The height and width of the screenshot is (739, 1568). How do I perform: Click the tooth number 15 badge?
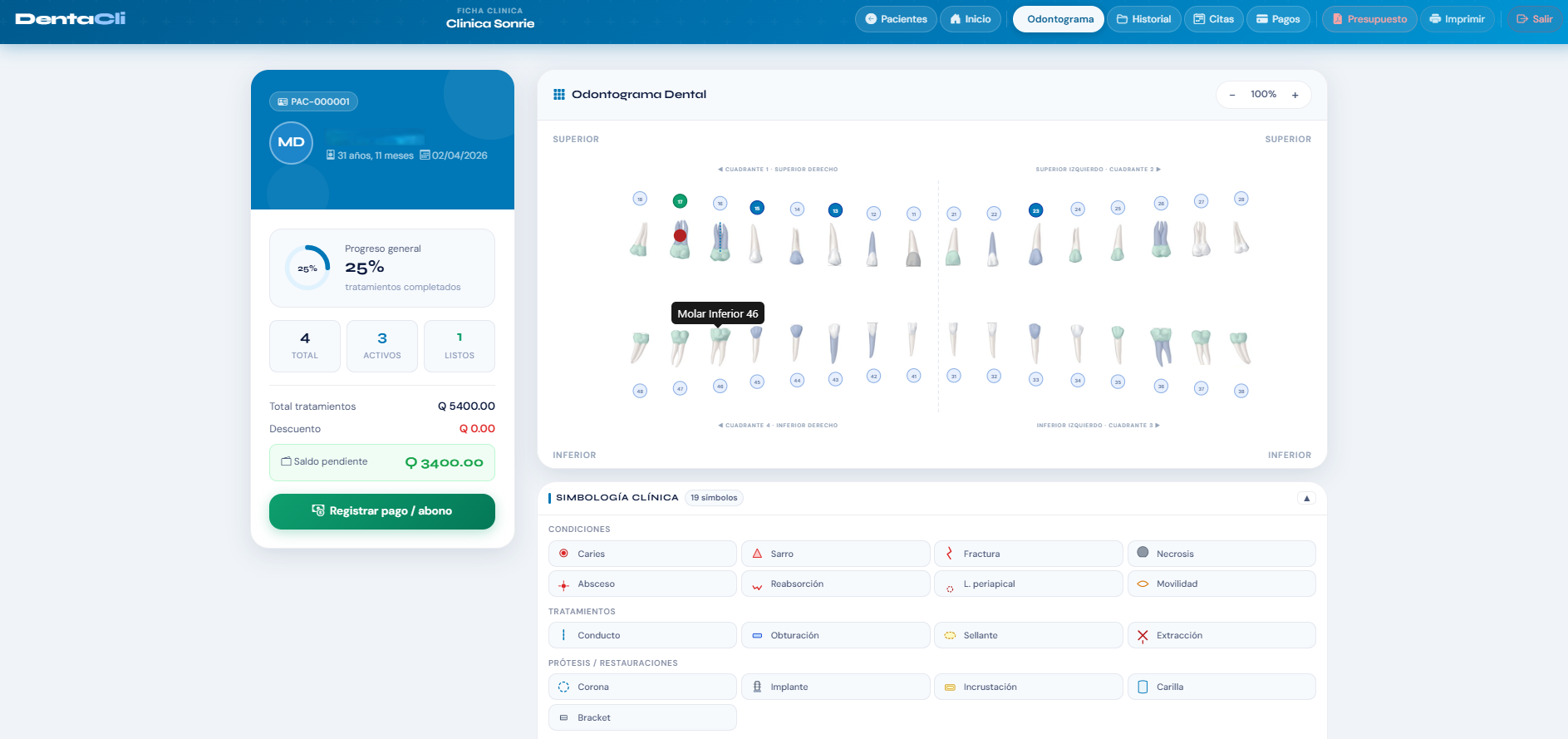[x=756, y=208]
